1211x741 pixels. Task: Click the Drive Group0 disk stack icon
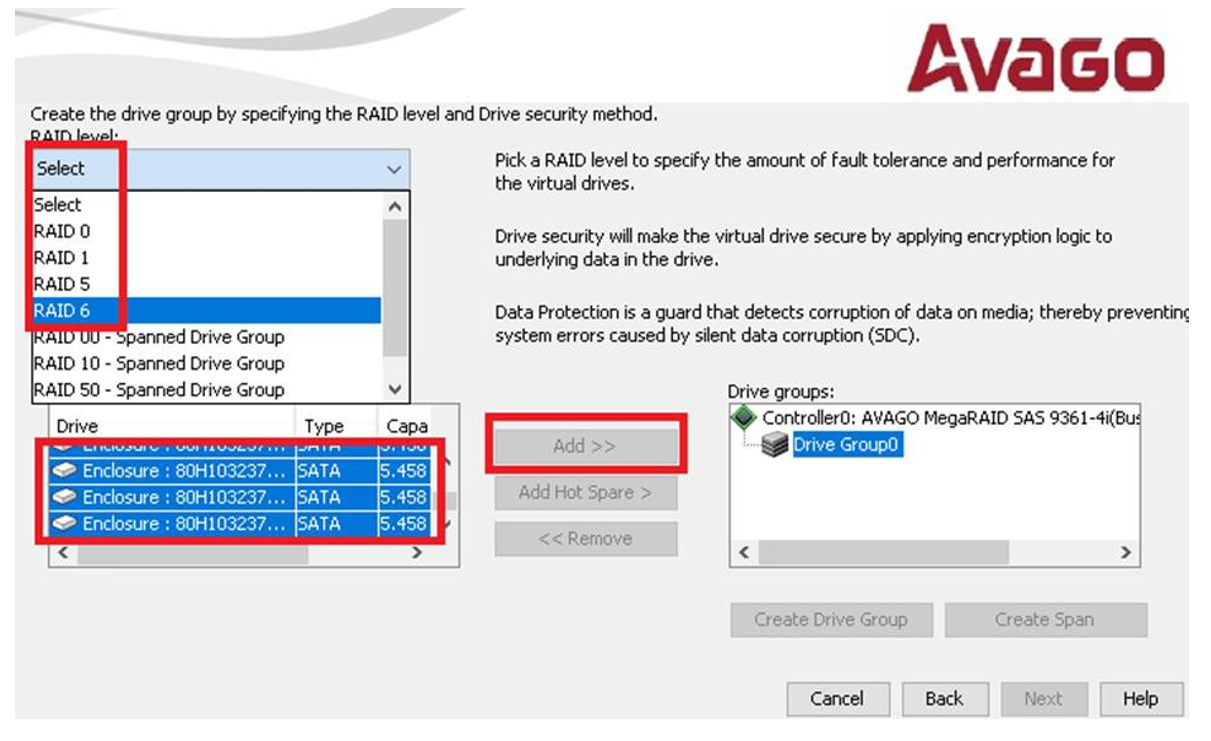775,446
